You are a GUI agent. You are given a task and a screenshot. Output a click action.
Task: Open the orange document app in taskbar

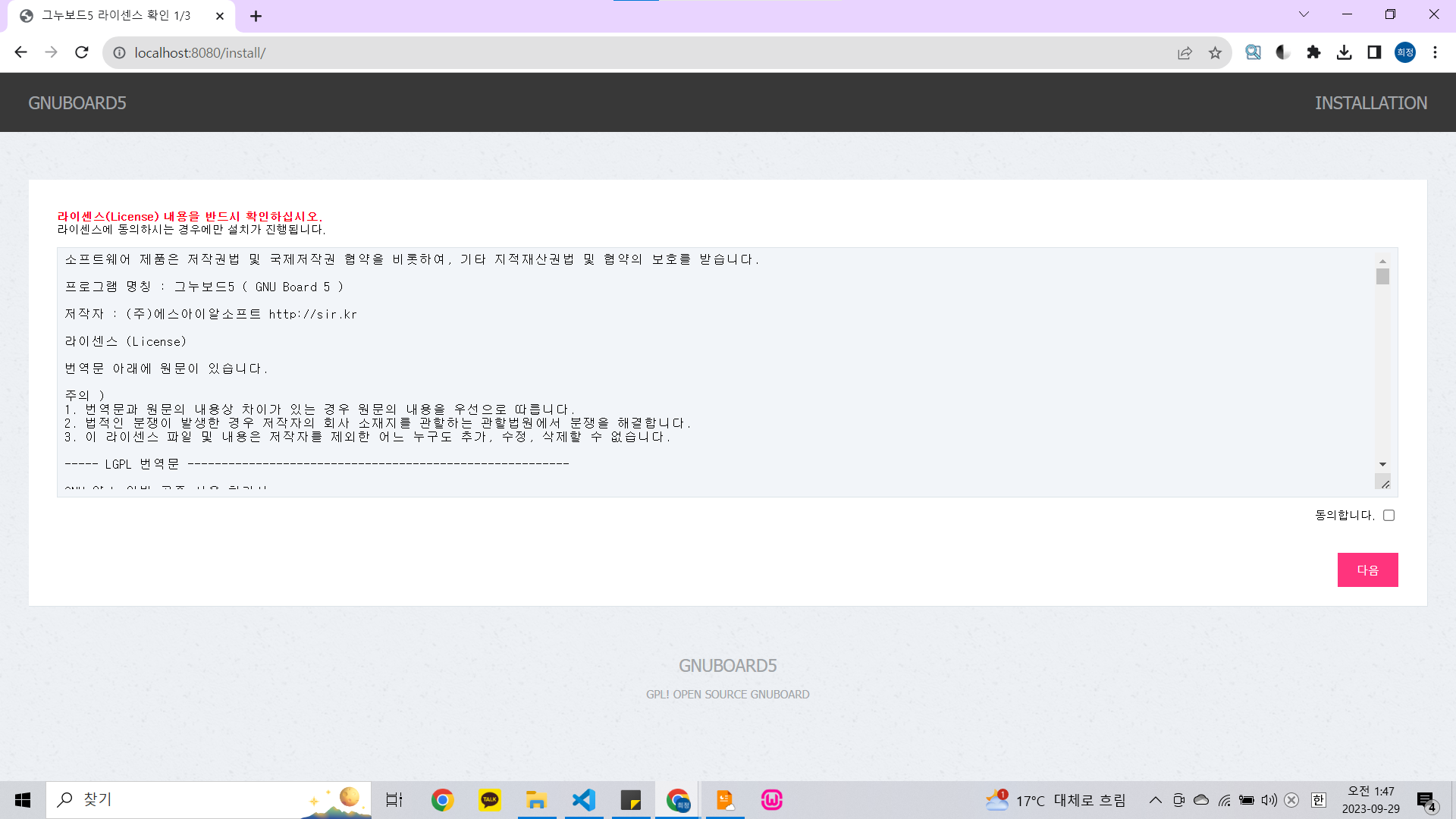click(x=725, y=800)
